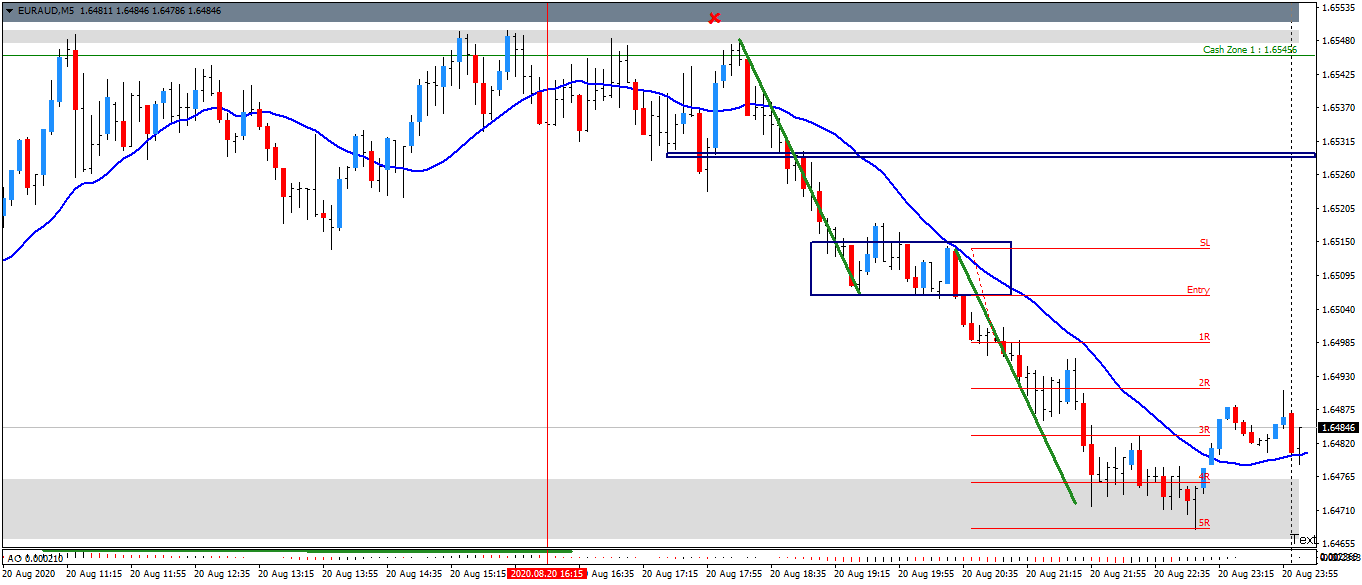Click the 'SL' stop-loss label

click(x=1205, y=243)
